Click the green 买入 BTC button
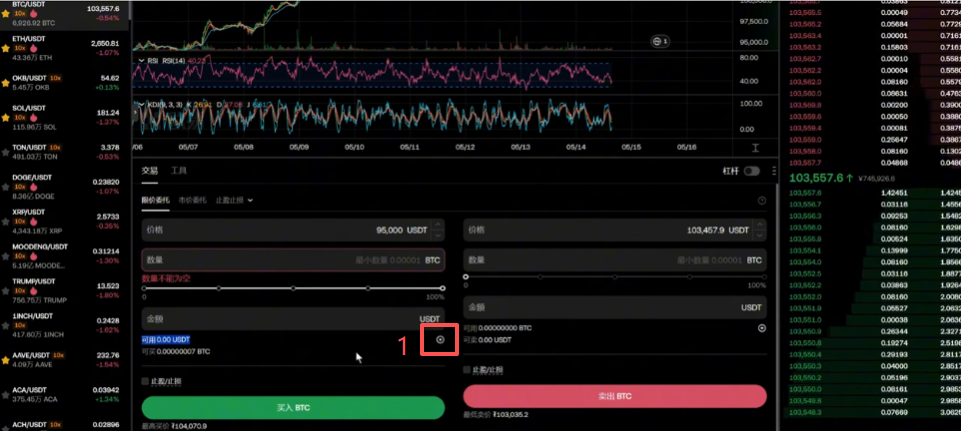Image resolution: width=961 pixels, height=431 pixels. click(x=293, y=408)
